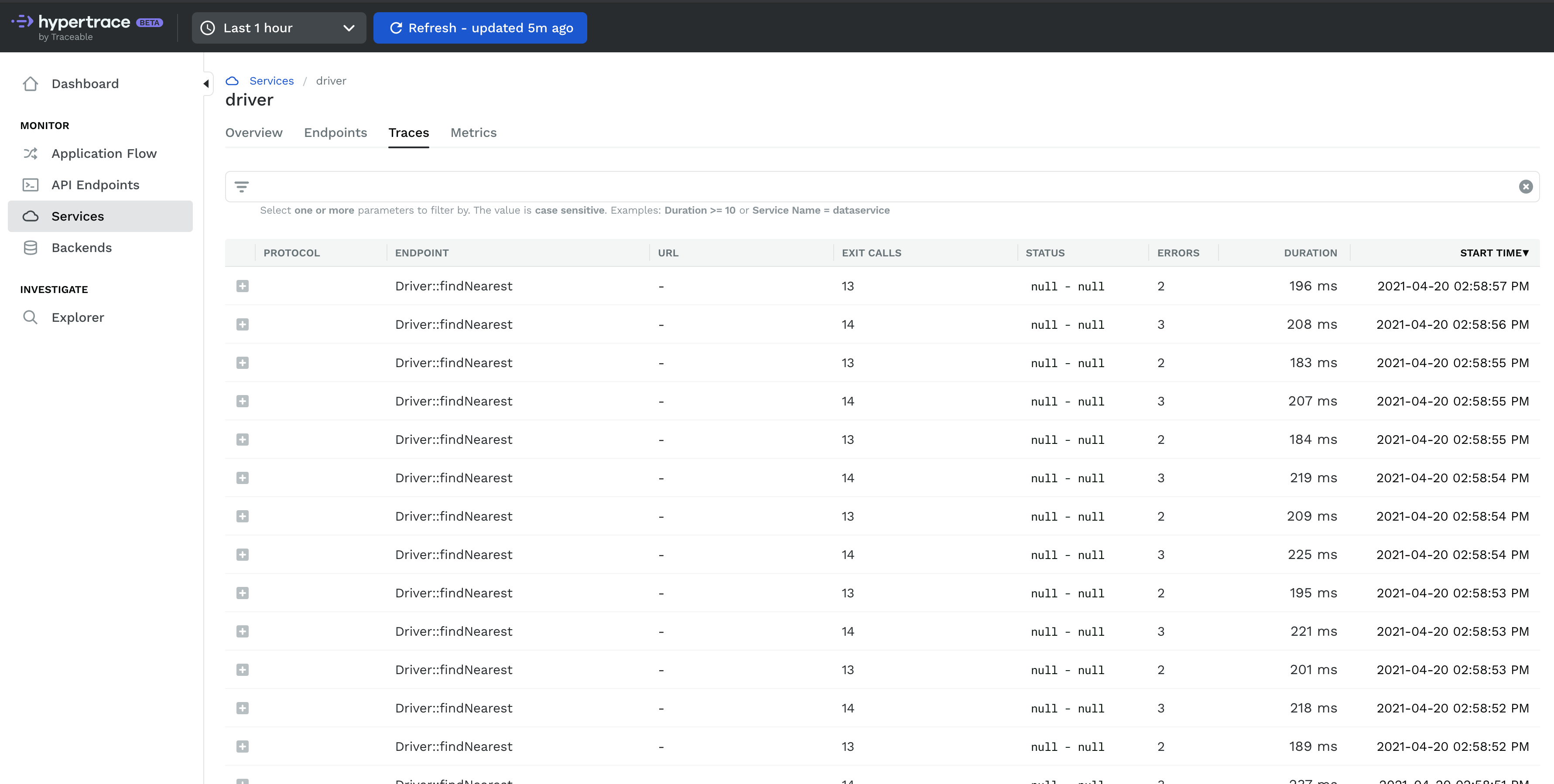Collapse the left navigation sidebar
This screenshot has width=1554, height=784.
click(x=206, y=84)
